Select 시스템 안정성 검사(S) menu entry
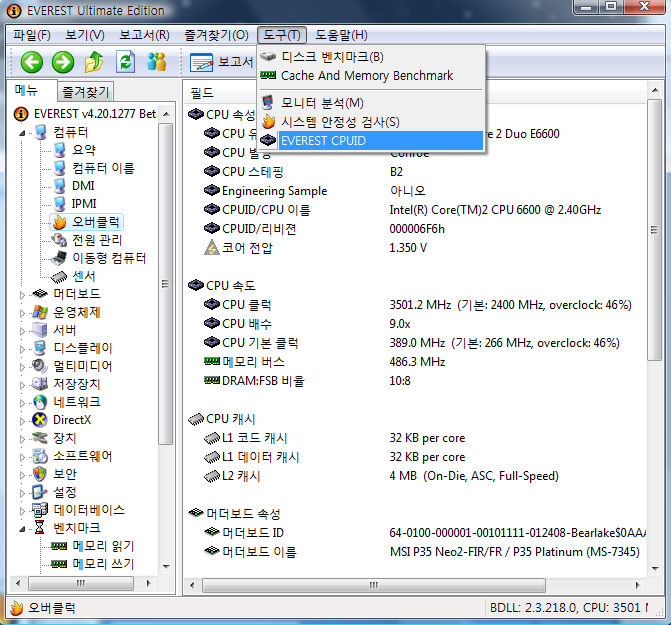The height and width of the screenshot is (625, 671). [371, 122]
